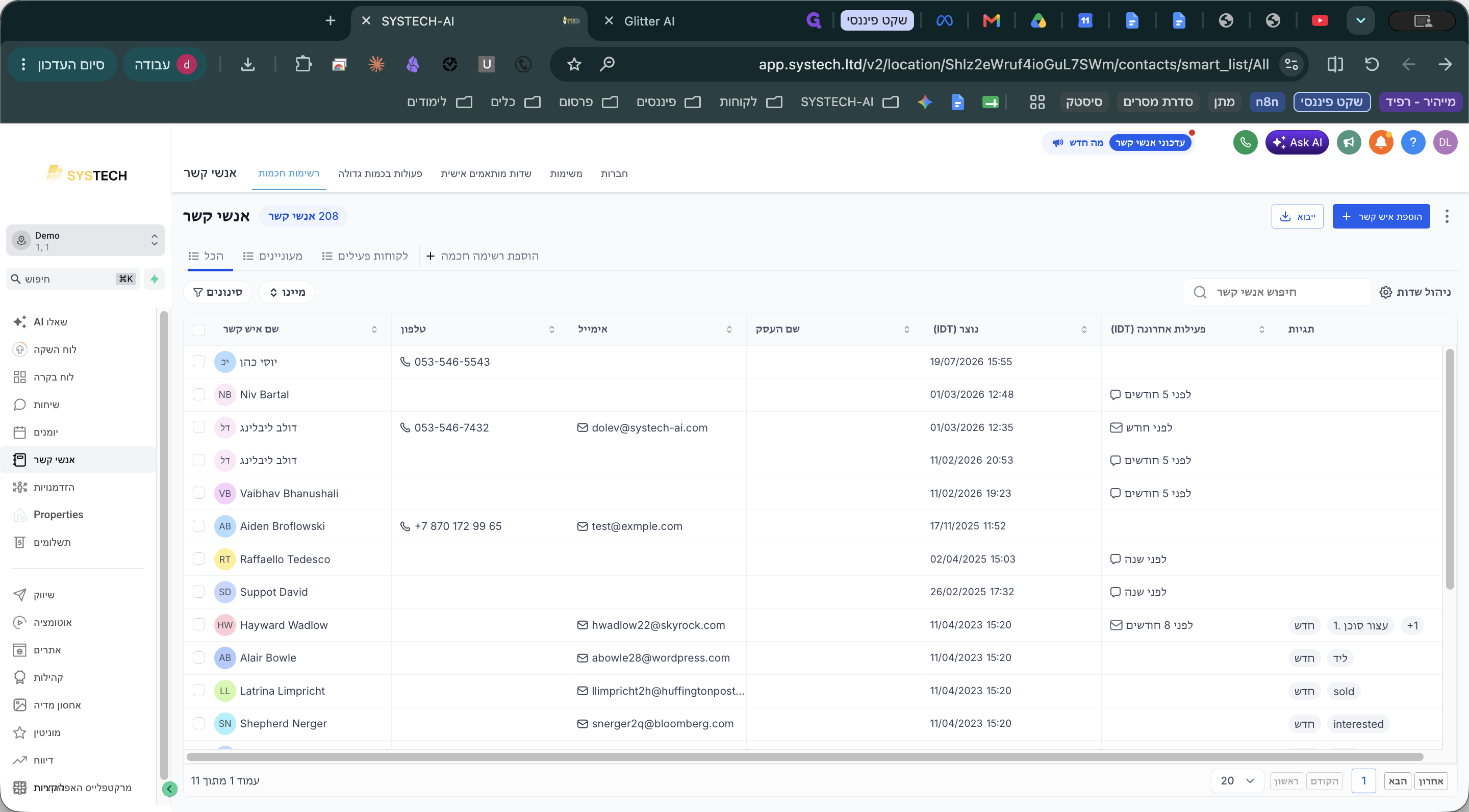The height and width of the screenshot is (812, 1469).
Task: Tick the Suppot David row checkbox
Action: pyautogui.click(x=198, y=591)
